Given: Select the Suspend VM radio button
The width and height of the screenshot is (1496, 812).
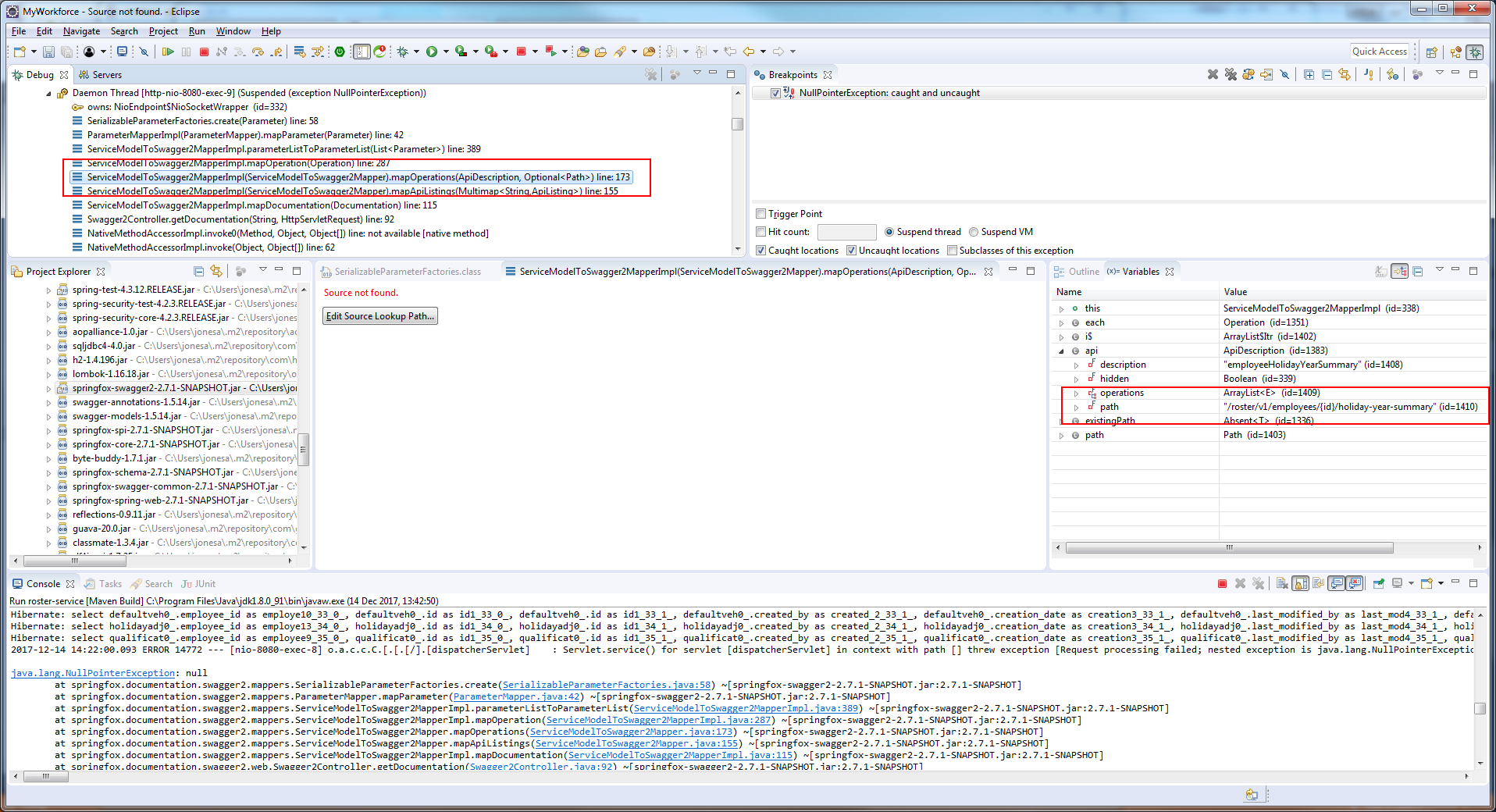Looking at the screenshot, I should pyautogui.click(x=974, y=232).
